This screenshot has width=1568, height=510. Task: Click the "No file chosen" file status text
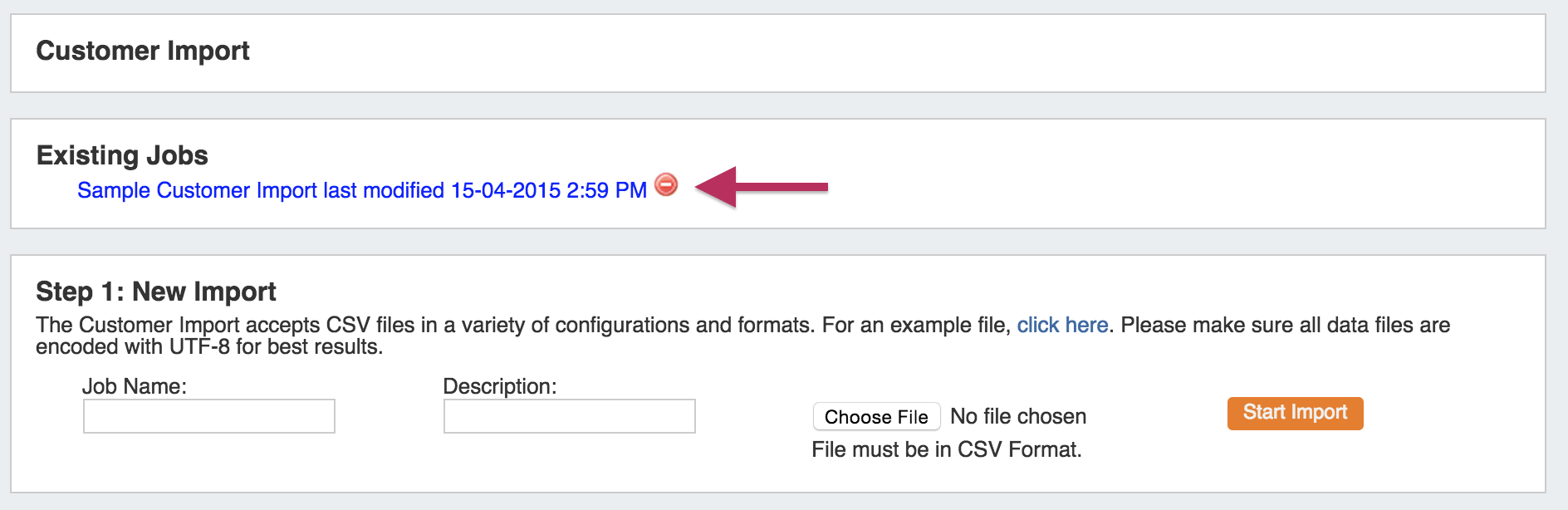[x=1018, y=416]
